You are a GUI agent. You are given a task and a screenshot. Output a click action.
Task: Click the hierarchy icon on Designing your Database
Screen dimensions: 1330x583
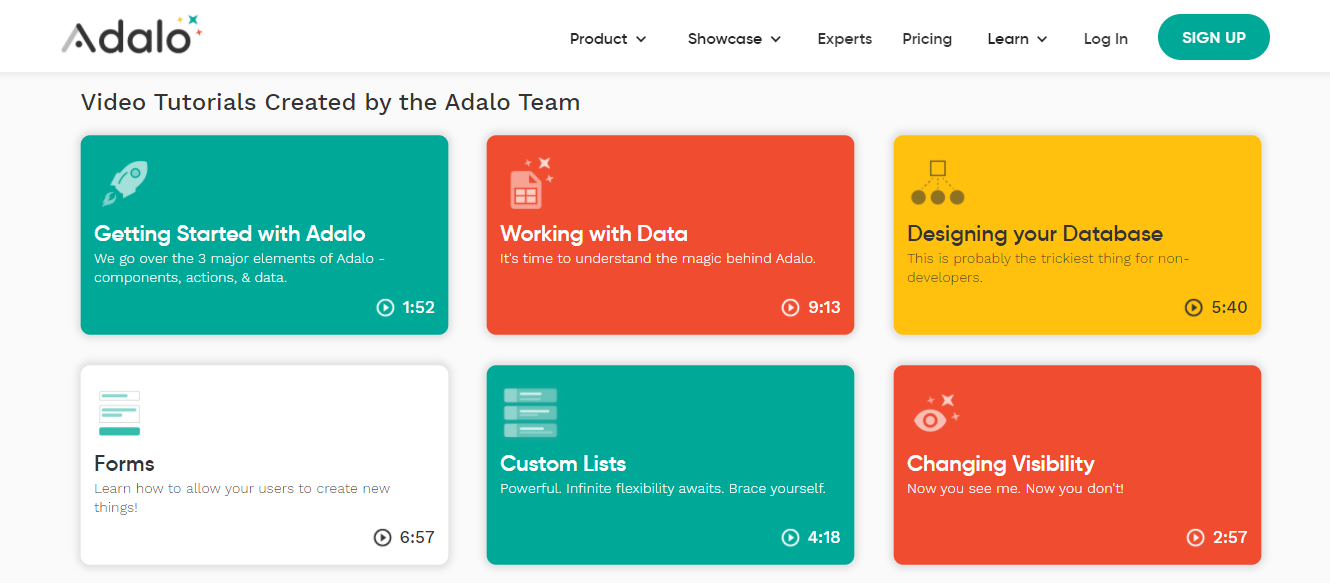click(937, 183)
